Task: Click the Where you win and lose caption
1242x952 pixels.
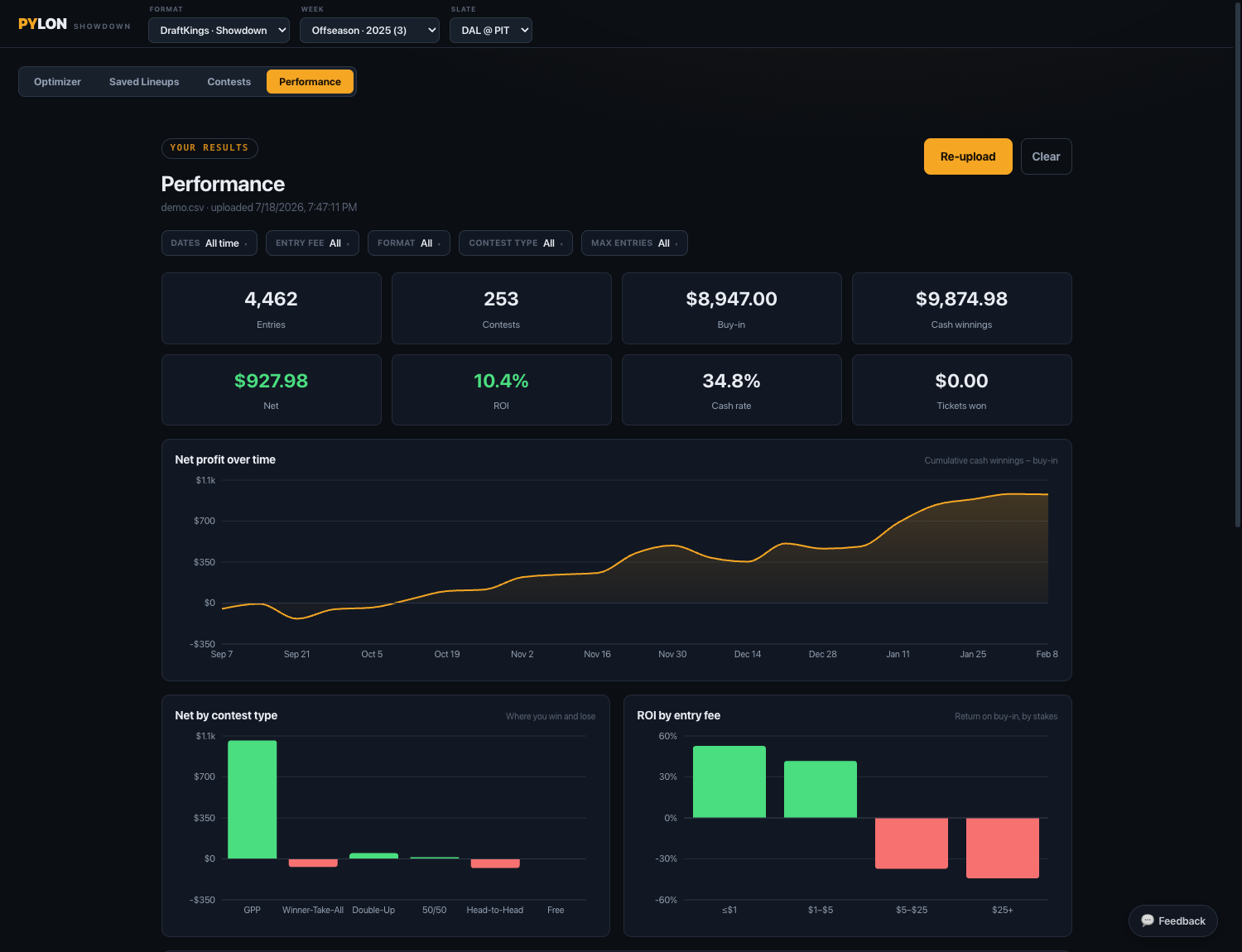Action: point(551,716)
